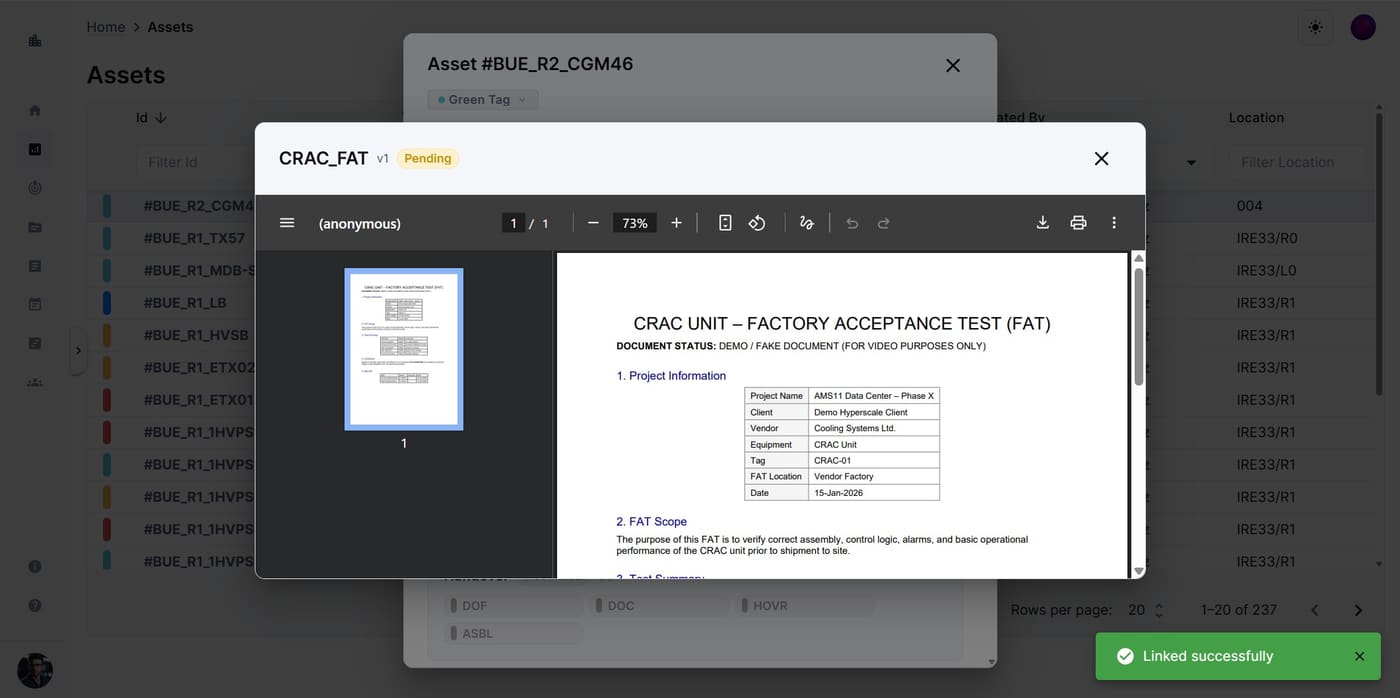Open the folder icon in left sidebar
This screenshot has width=1400, height=698.
click(35, 227)
